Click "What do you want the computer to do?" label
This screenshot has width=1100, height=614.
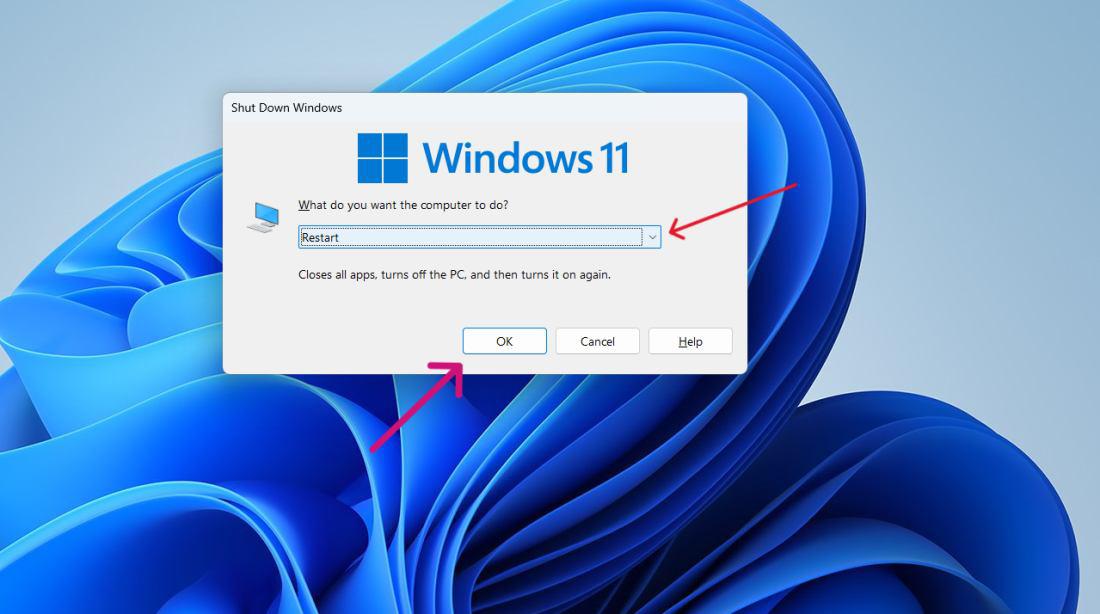[403, 205]
